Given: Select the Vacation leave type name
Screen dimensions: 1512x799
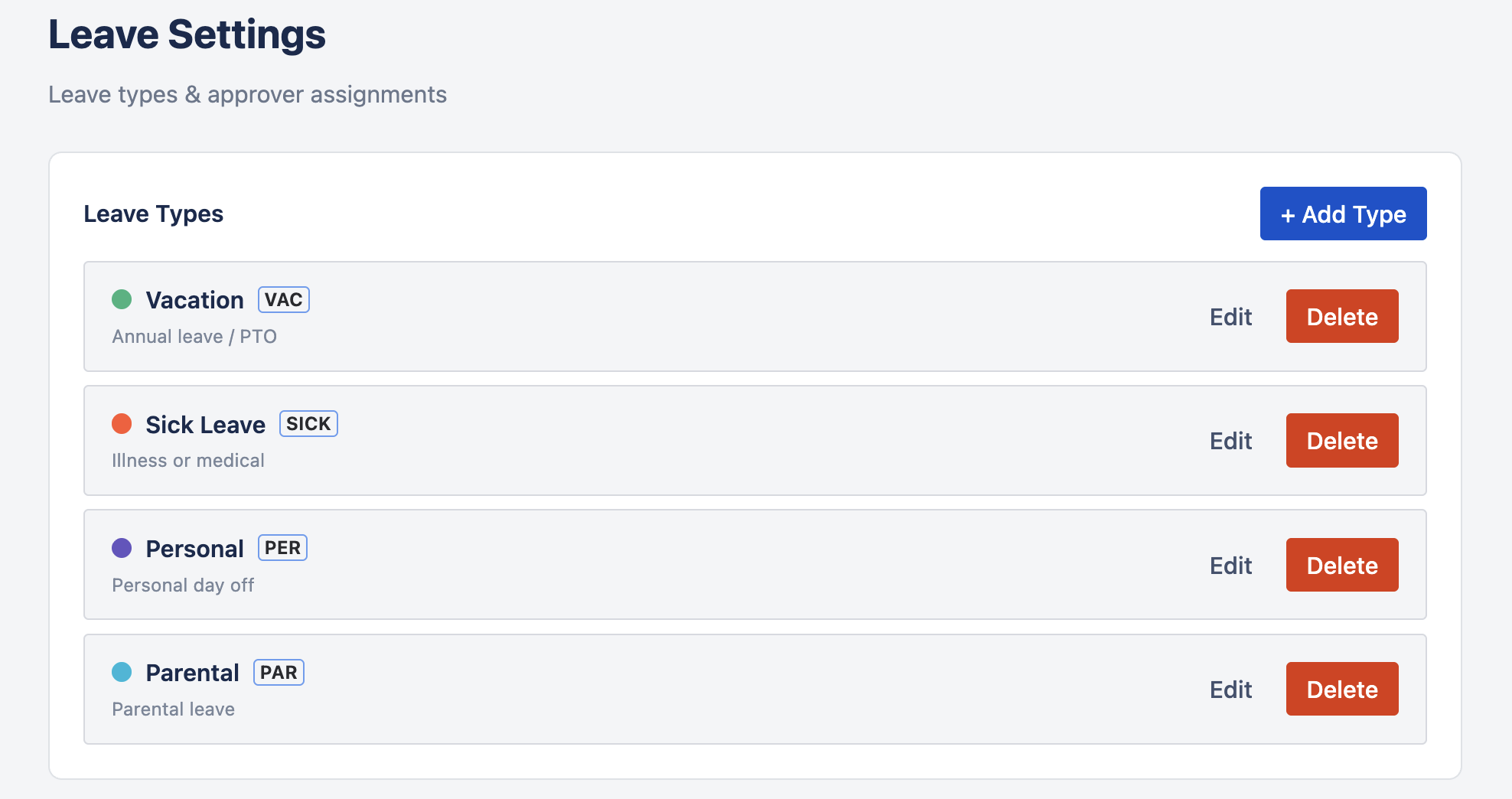Looking at the screenshot, I should [x=195, y=299].
